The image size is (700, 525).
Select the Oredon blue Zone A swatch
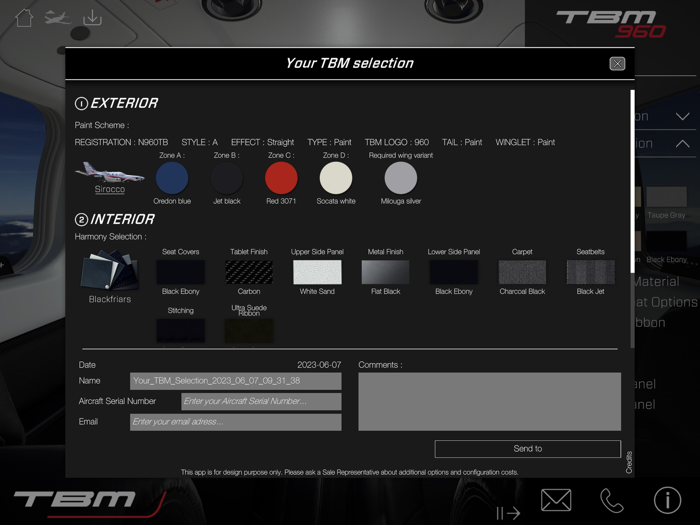coord(172,178)
